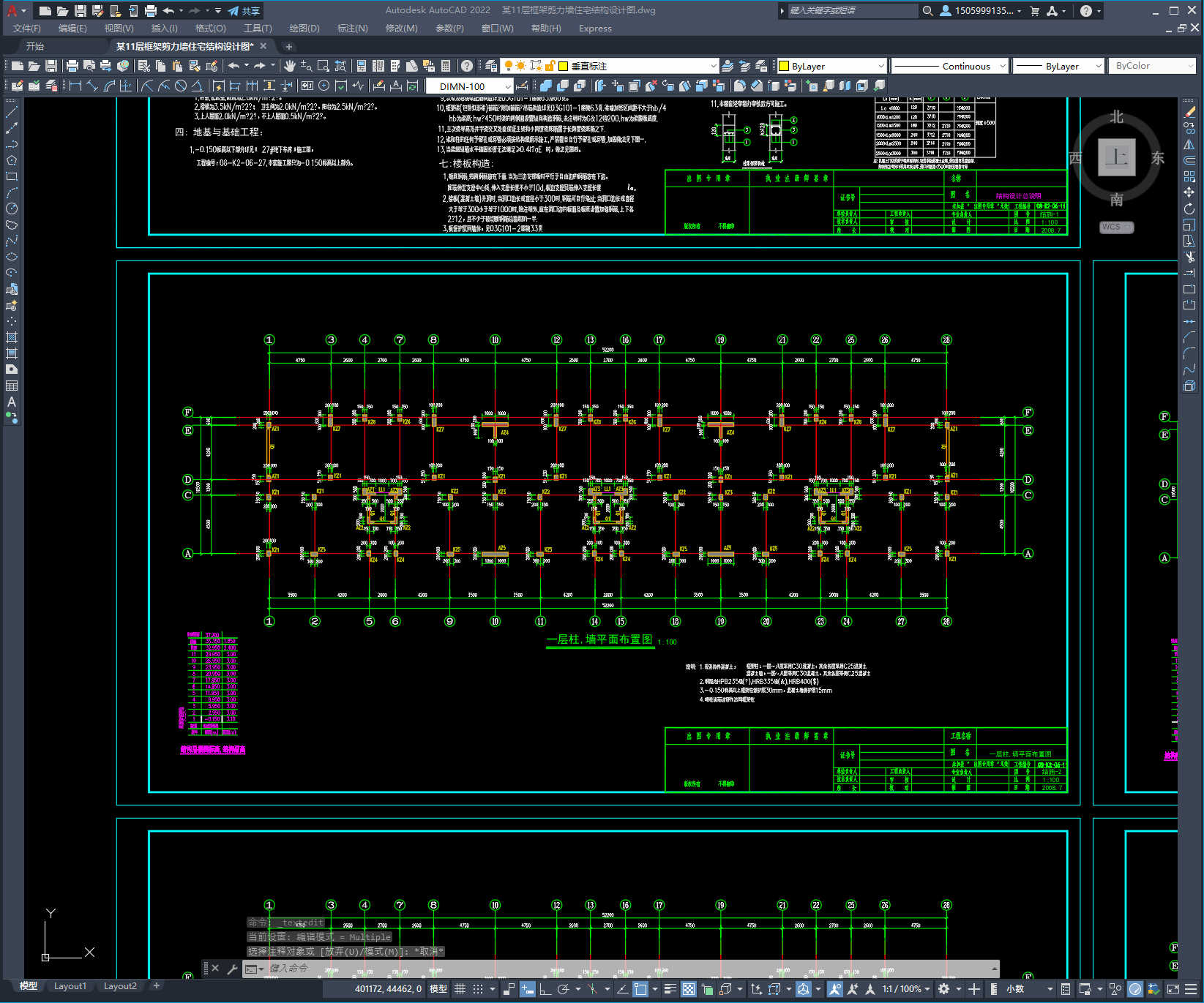Click the Open file icon in Quick Access
1204x1003 pixels.
coord(63,11)
